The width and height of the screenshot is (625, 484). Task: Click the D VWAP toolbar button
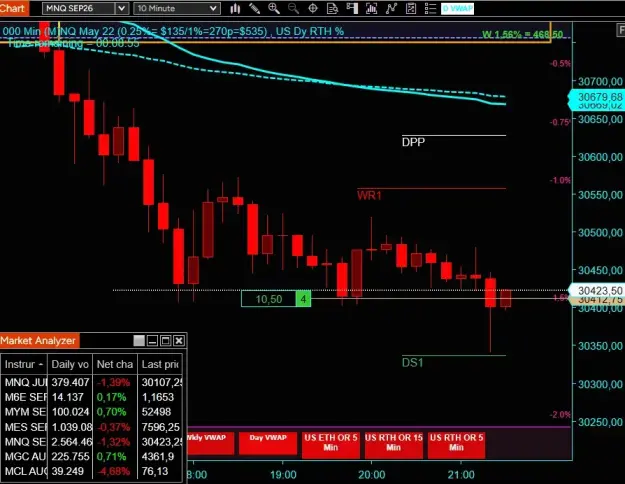(457, 8)
